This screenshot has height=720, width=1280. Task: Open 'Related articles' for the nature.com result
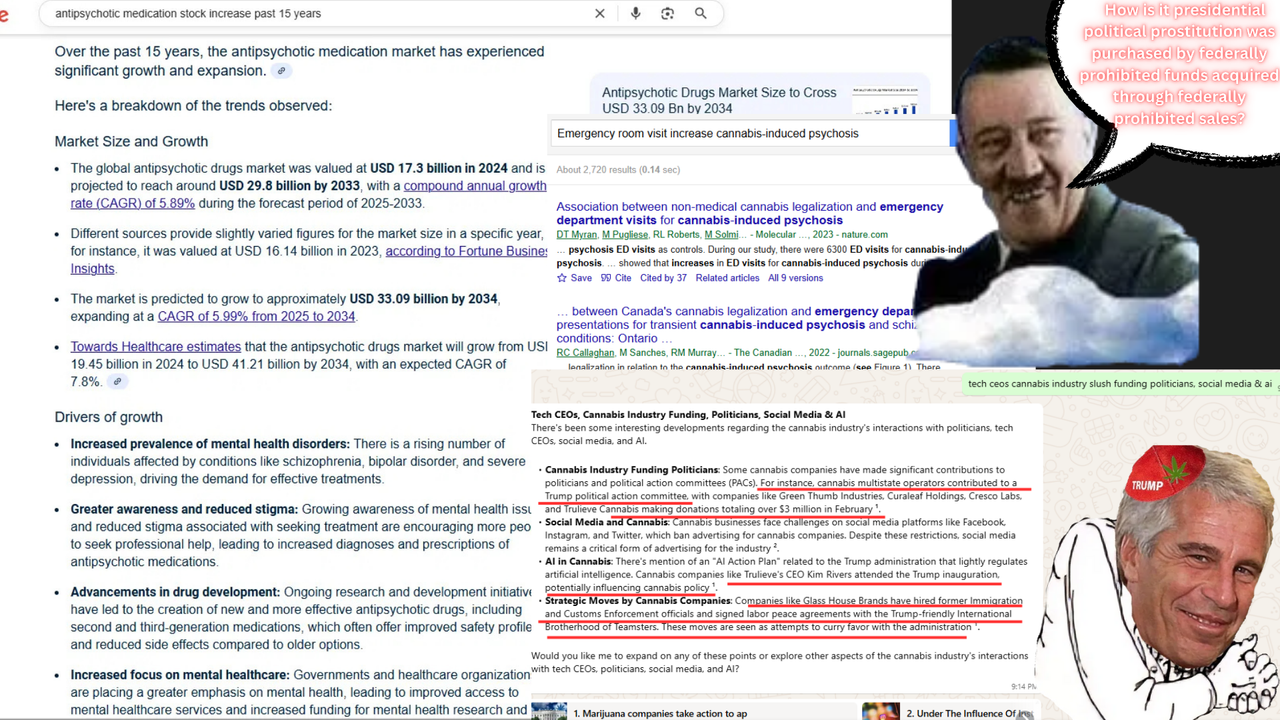(727, 278)
